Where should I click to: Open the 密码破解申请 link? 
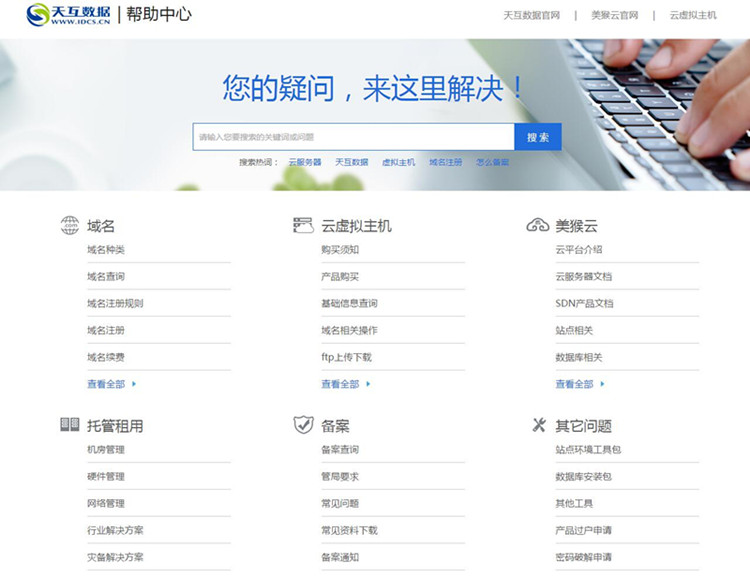[583, 557]
